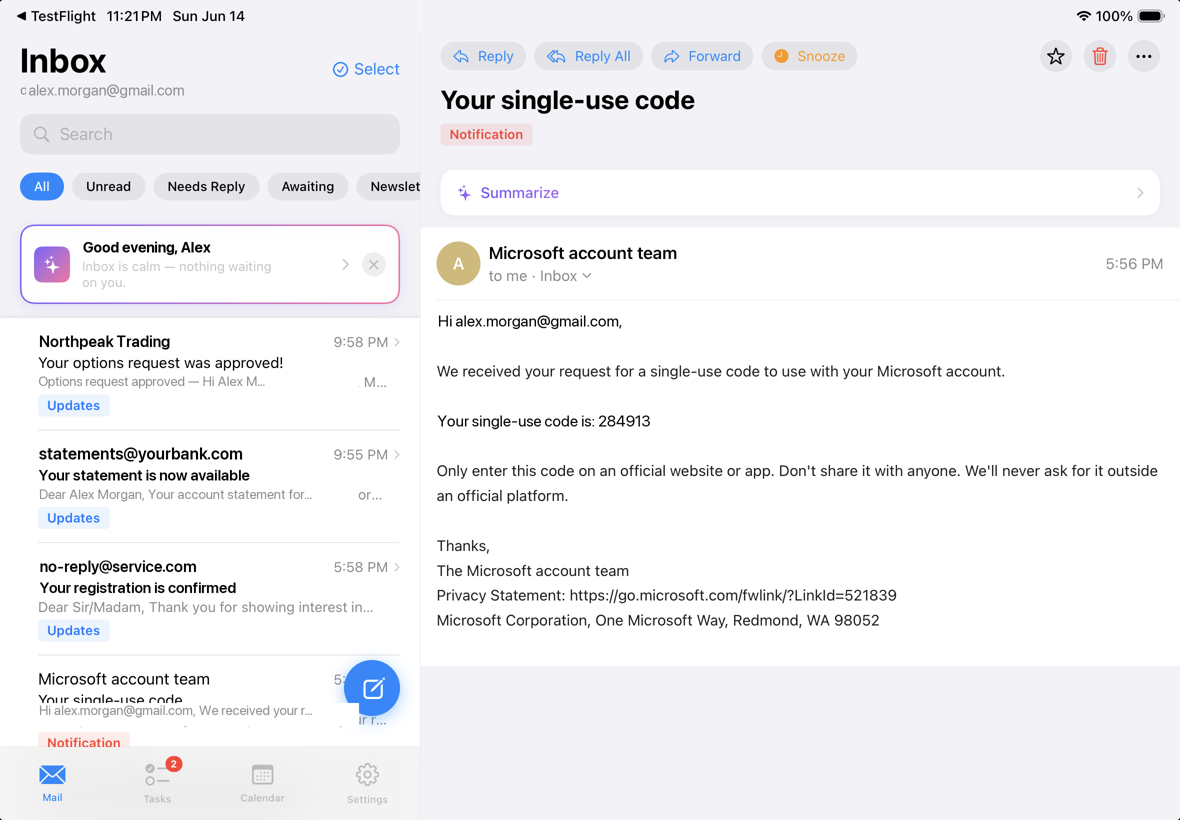This screenshot has height=820, width=1180.
Task: Click the single-use code 284913 text
Action: pyautogui.click(x=624, y=421)
